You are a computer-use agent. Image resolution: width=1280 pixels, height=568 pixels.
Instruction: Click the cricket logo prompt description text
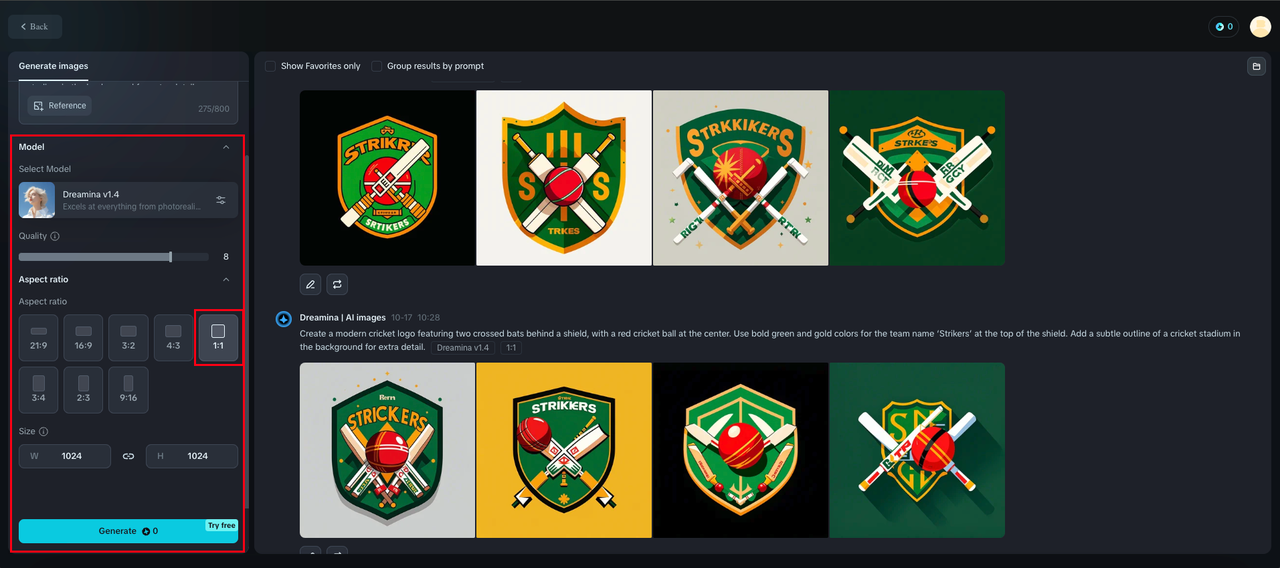coord(770,340)
